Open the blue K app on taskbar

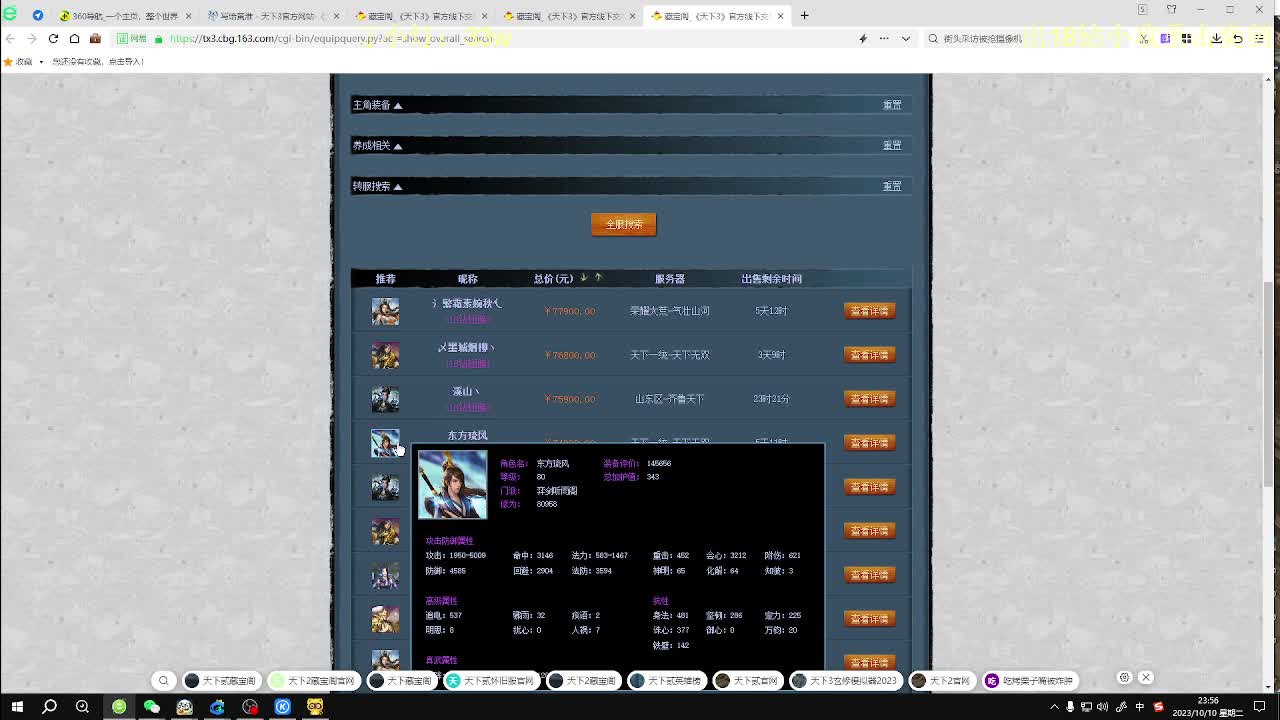tap(283, 707)
